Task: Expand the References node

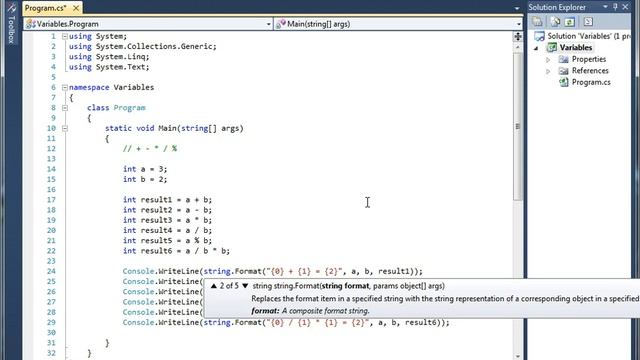Action: pyautogui.click(x=548, y=71)
